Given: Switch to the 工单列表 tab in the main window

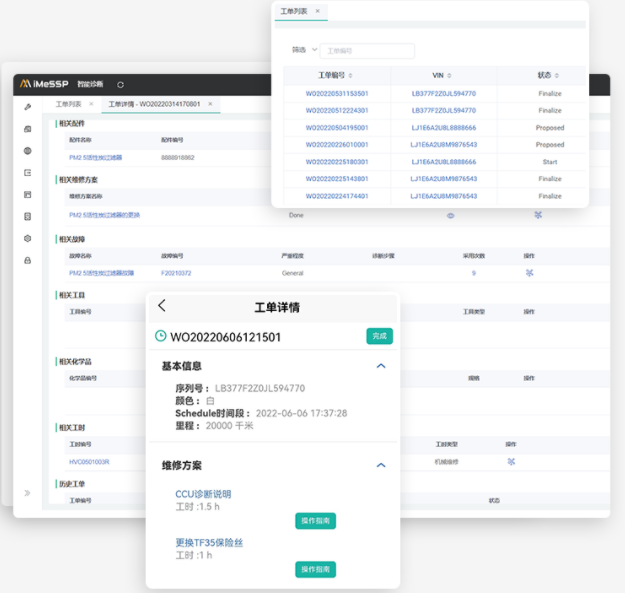Looking at the screenshot, I should (68, 104).
